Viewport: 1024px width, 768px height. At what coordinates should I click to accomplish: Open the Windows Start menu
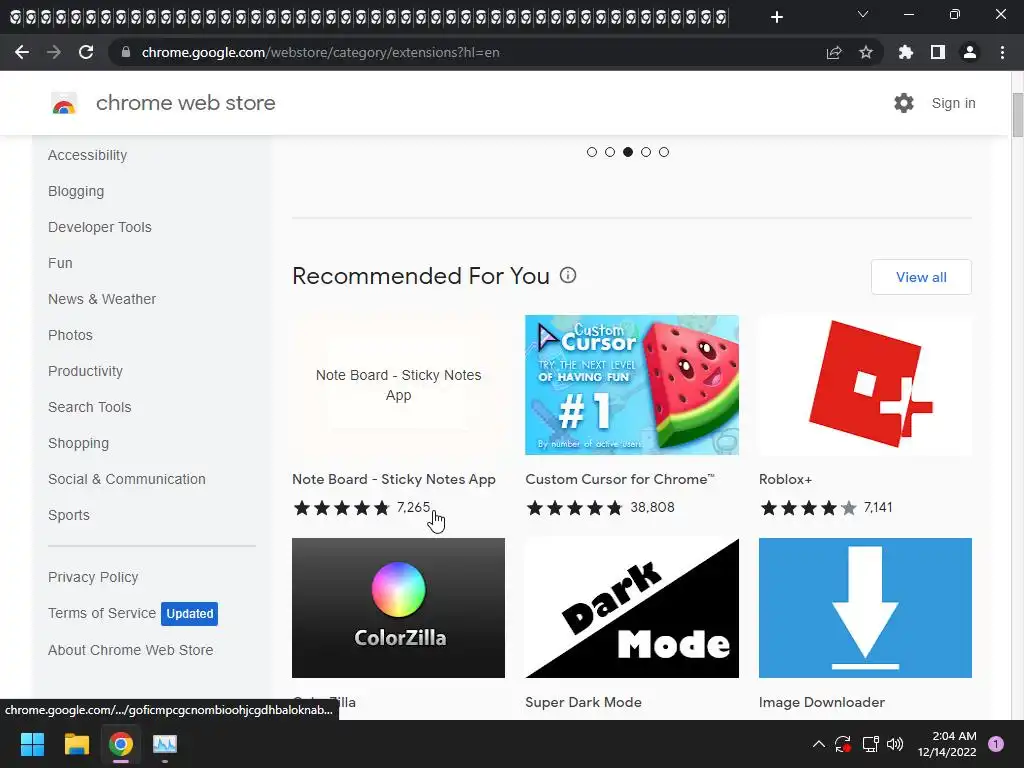coord(32,744)
